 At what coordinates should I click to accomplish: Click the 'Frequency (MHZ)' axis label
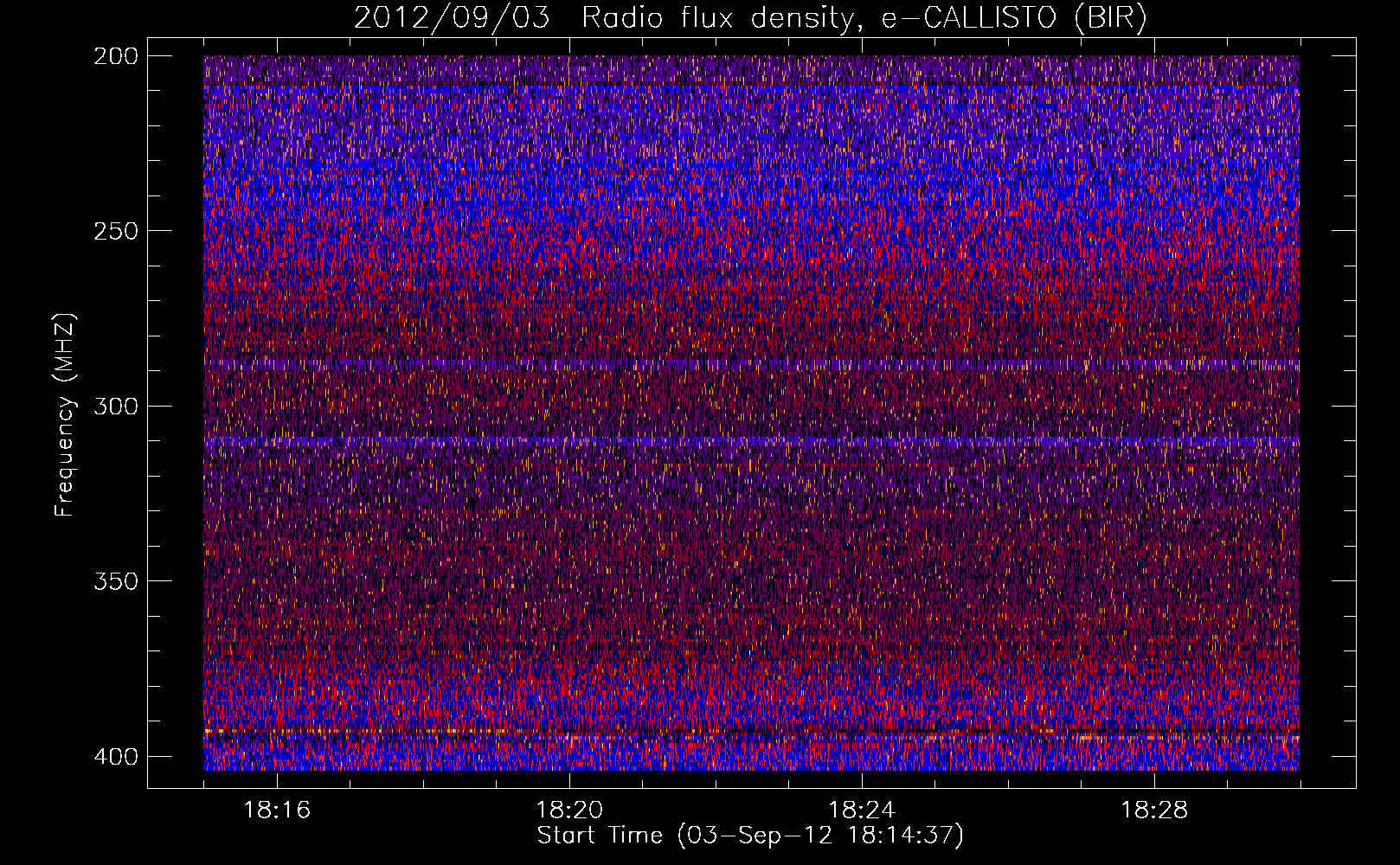click(x=65, y=414)
